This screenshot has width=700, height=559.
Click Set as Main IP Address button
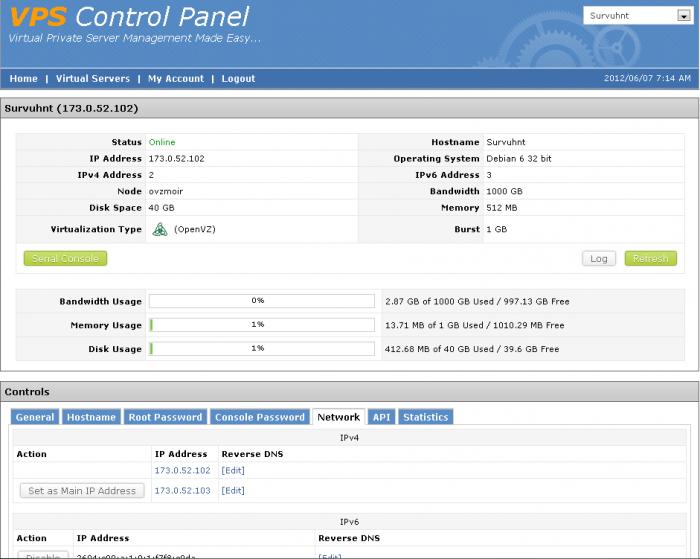point(82,491)
